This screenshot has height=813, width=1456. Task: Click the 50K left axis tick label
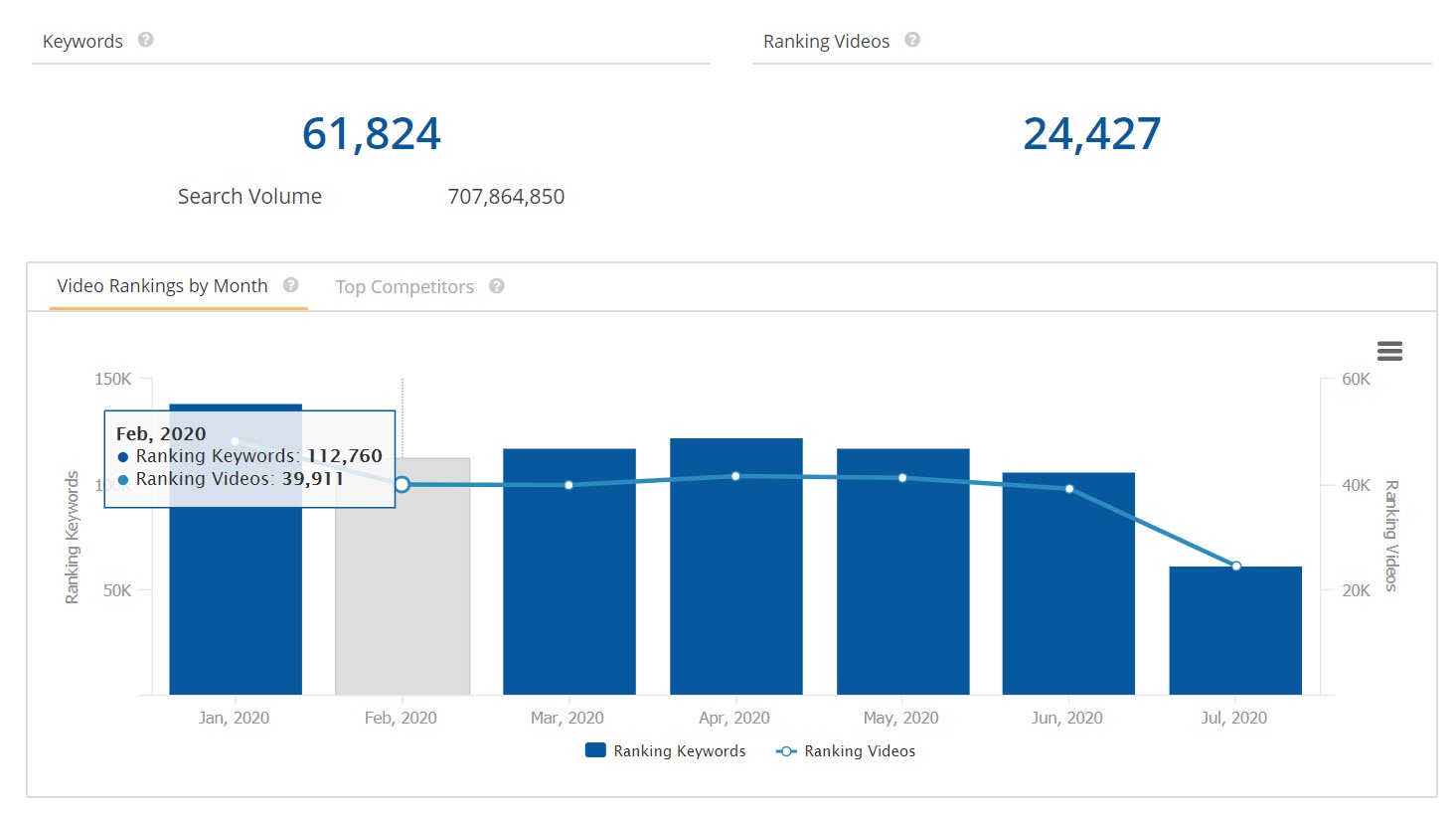point(117,590)
